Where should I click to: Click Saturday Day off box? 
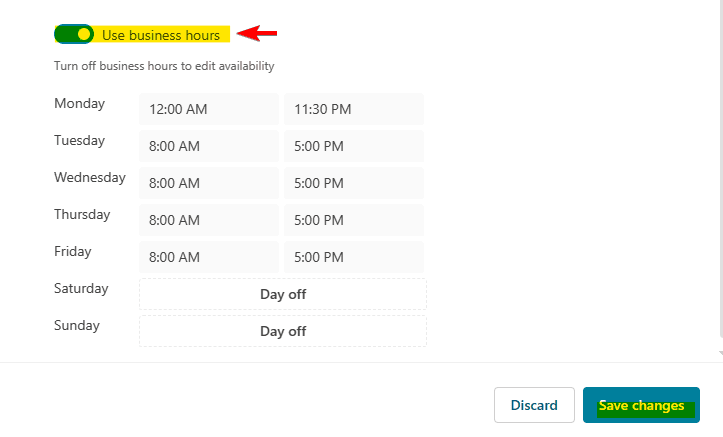pos(283,294)
